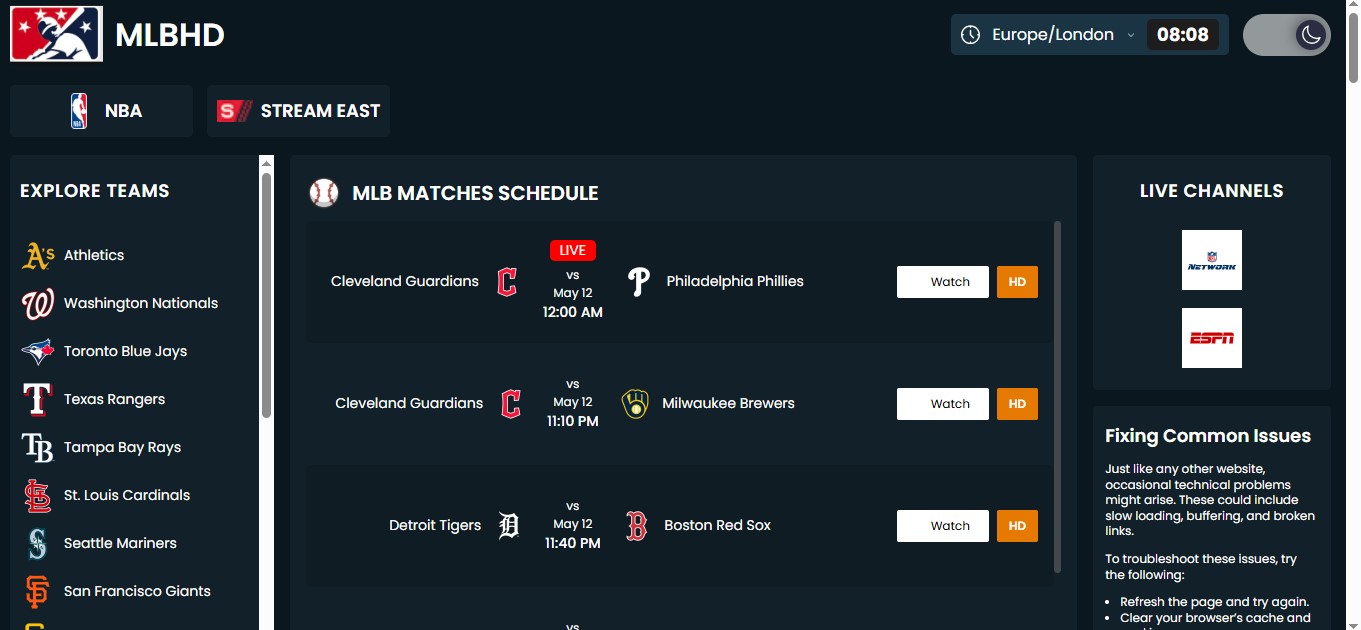Click the Milwaukee Brewers logo in the schedule
Screen dimensions: 1361x630
coord(635,404)
